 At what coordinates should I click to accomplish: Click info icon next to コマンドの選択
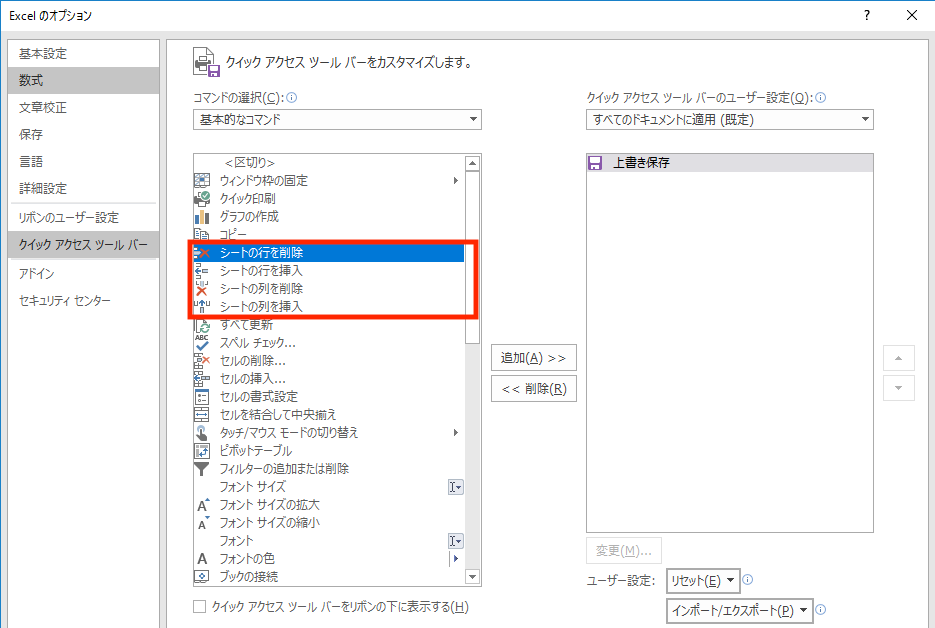[292, 98]
